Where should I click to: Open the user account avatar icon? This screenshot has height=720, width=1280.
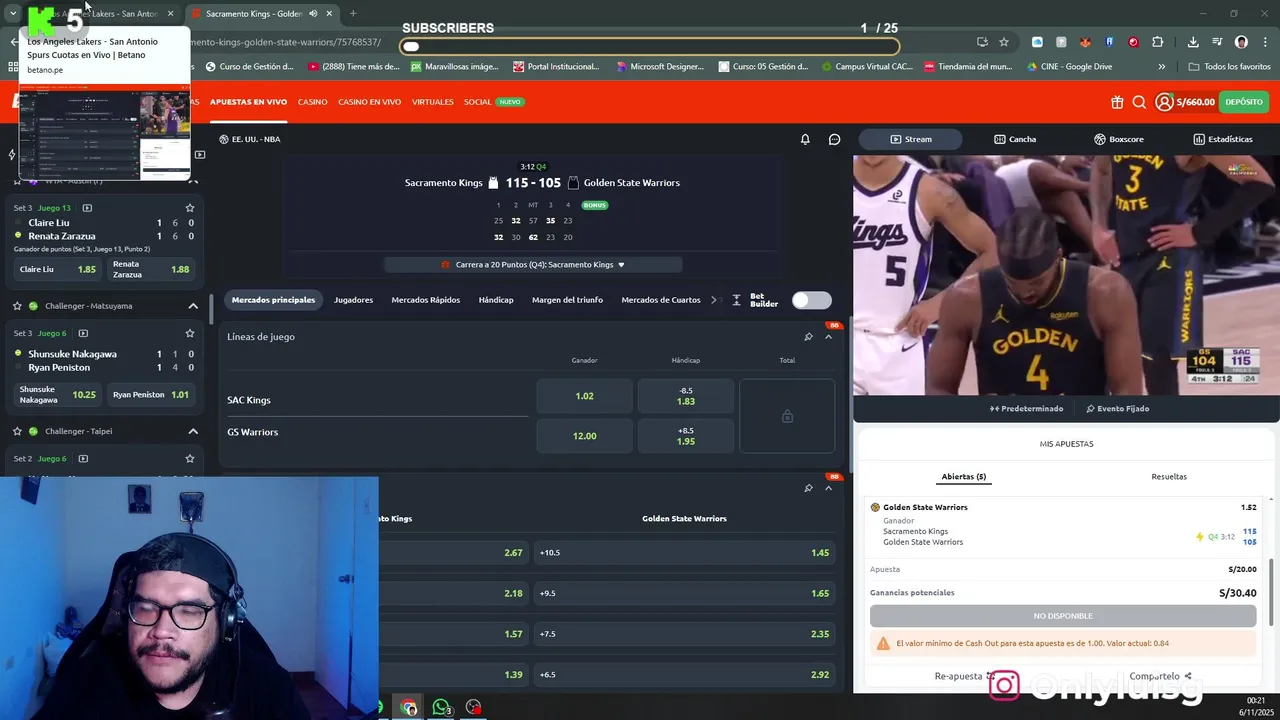(1164, 102)
